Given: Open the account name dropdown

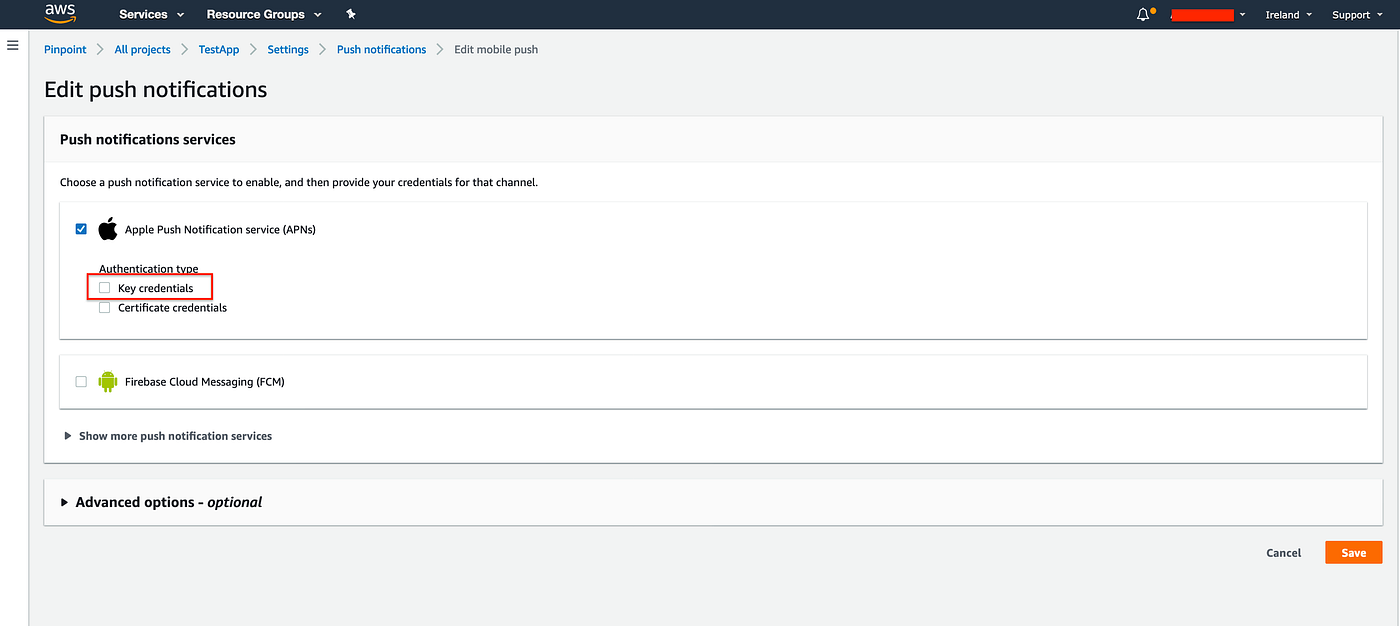Looking at the screenshot, I should [x=1209, y=14].
